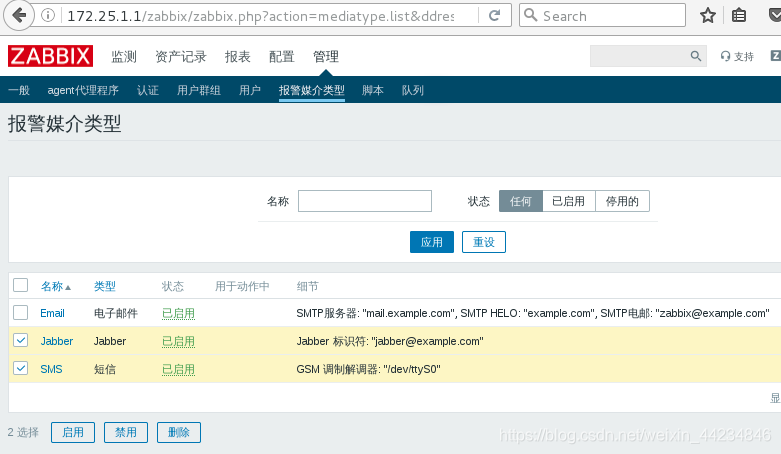
Task: Click the 短信 type cell text
Action: 105,369
